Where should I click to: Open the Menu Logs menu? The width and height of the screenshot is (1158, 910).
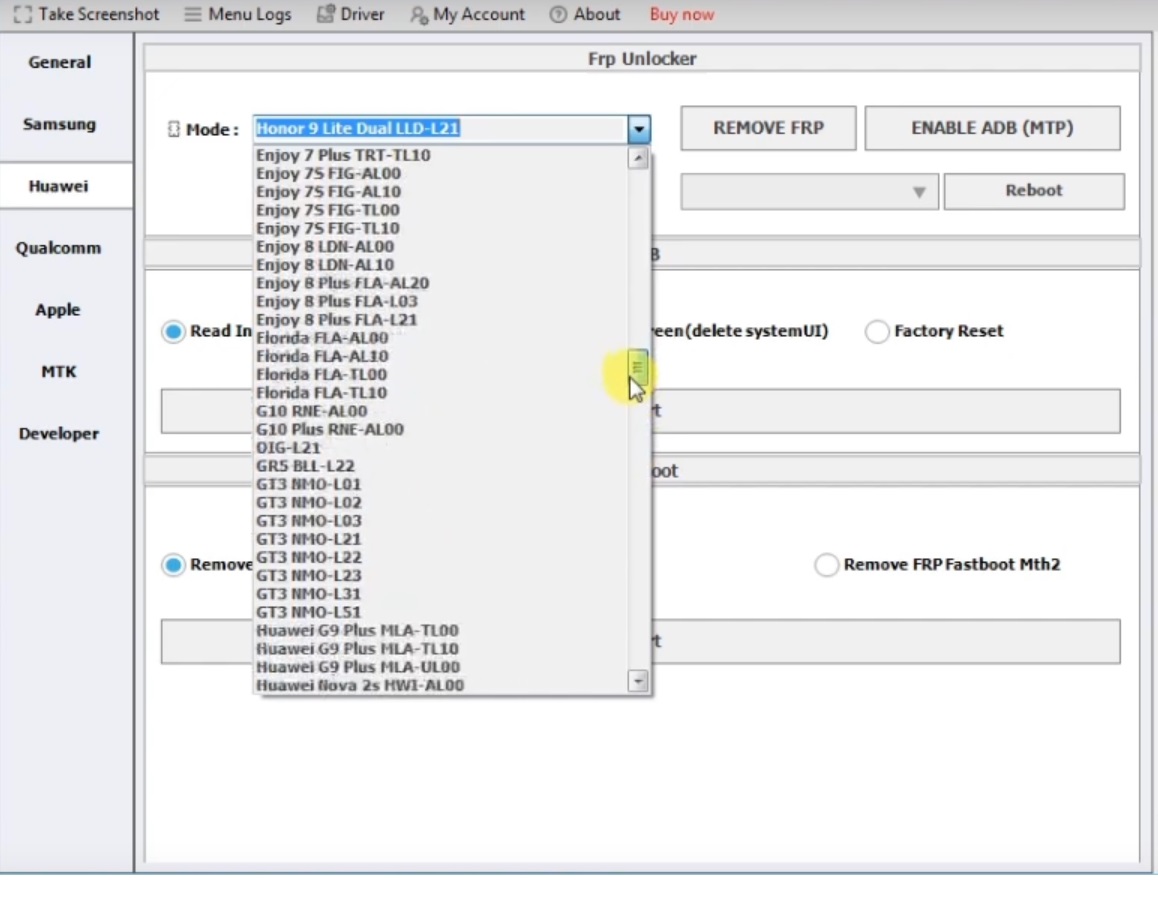238,15
